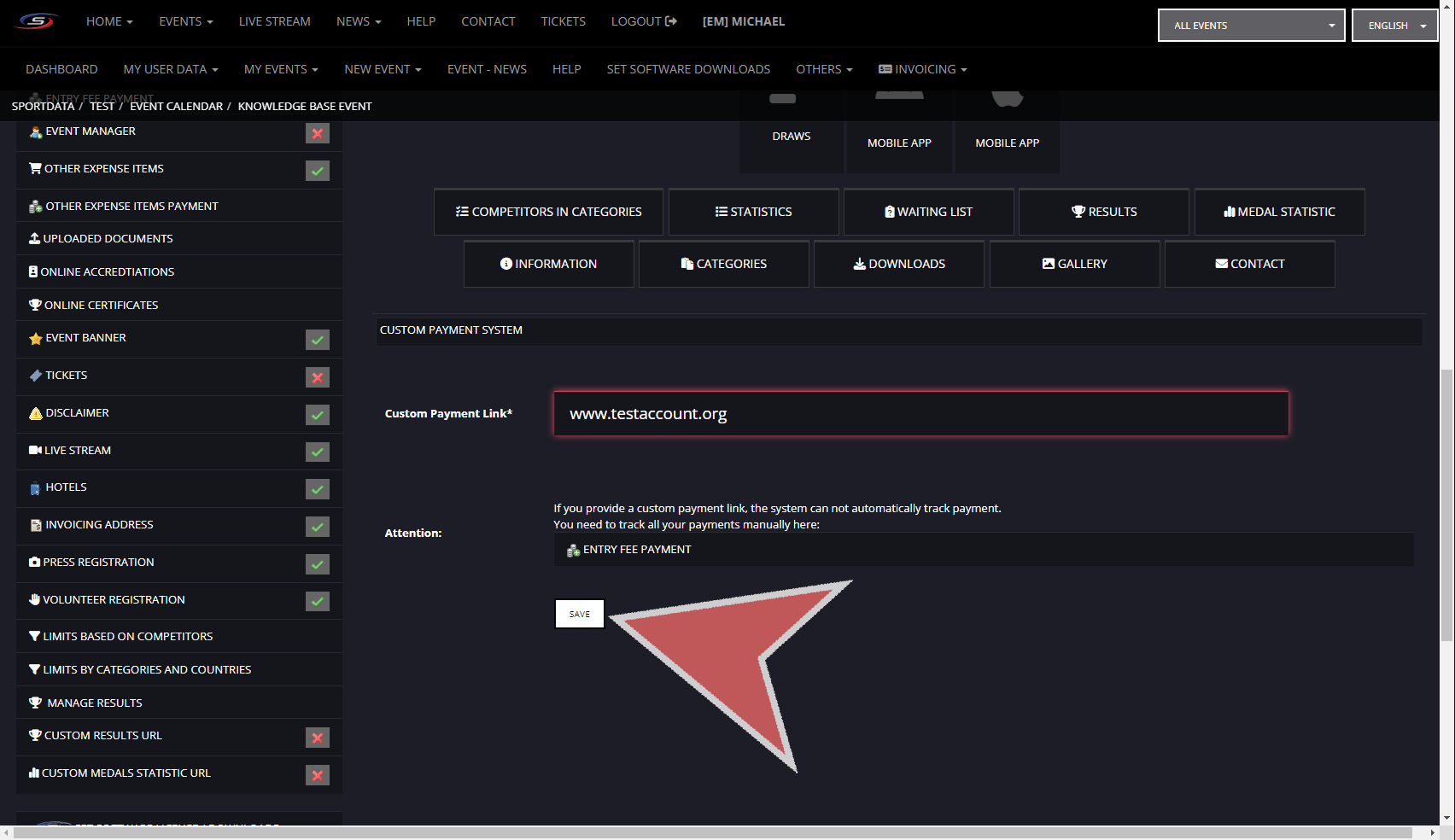Click the Event Banner star icon
1455x840 pixels.
[36, 339]
